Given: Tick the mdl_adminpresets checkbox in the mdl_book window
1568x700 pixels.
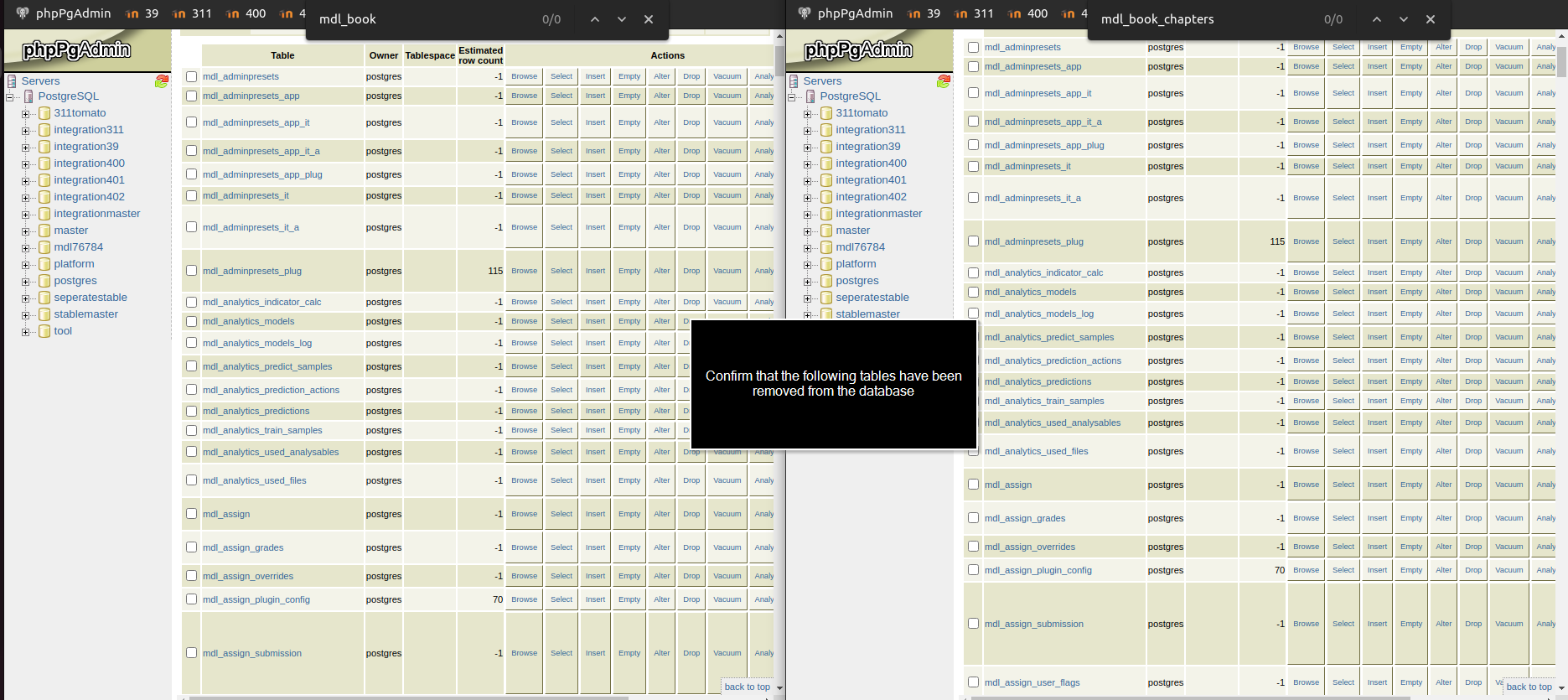Looking at the screenshot, I should click(x=191, y=76).
